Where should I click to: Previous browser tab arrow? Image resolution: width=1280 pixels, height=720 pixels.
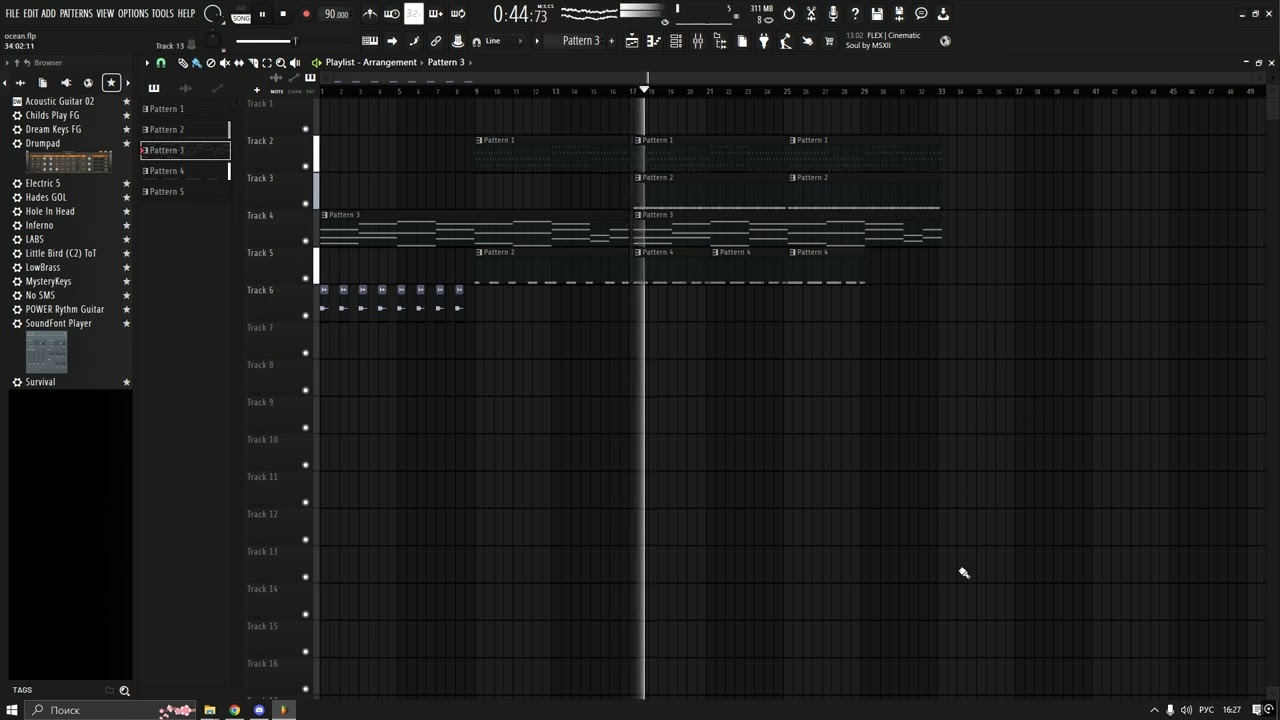(x=5, y=83)
